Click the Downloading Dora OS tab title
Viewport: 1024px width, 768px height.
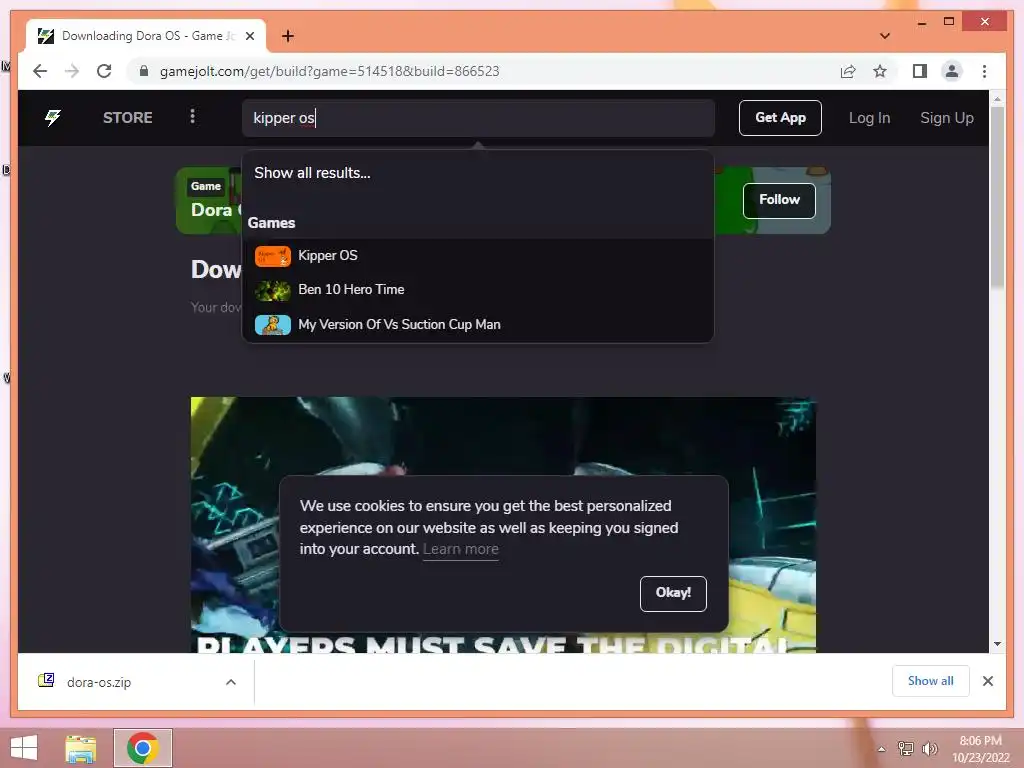pos(148,36)
